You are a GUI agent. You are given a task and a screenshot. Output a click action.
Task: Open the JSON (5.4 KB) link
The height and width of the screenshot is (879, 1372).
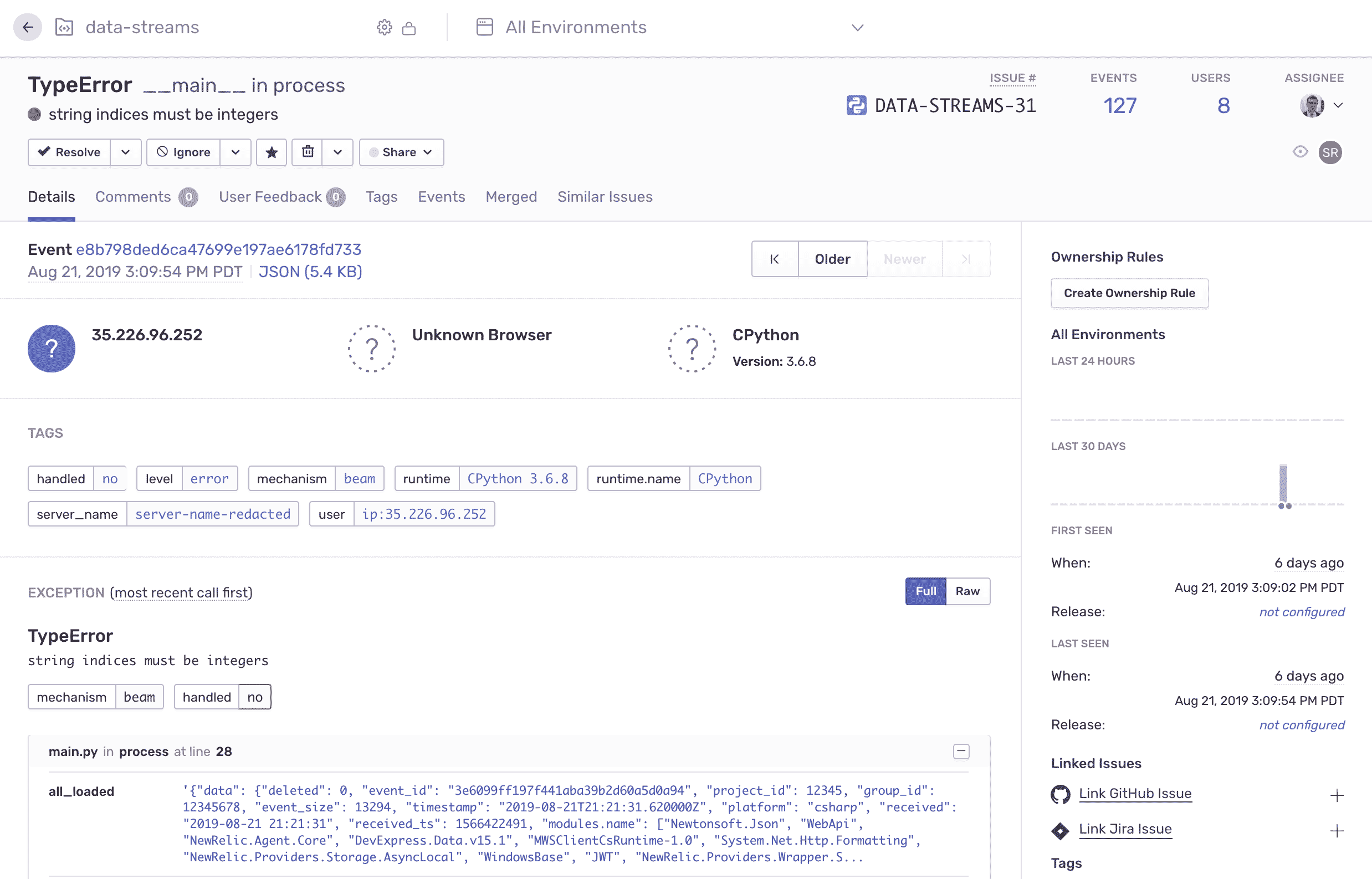point(310,272)
